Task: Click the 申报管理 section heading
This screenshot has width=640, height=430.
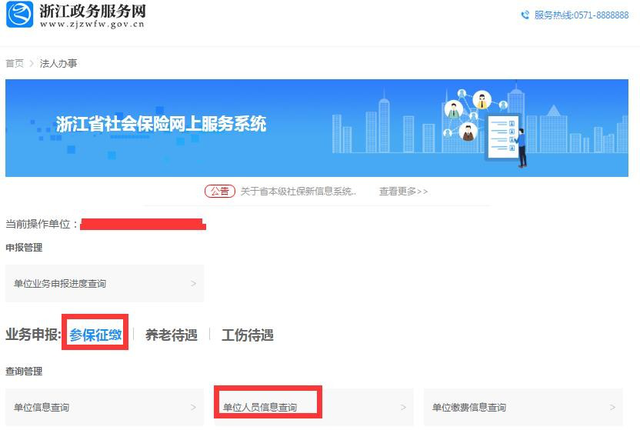Action: pos(24,248)
